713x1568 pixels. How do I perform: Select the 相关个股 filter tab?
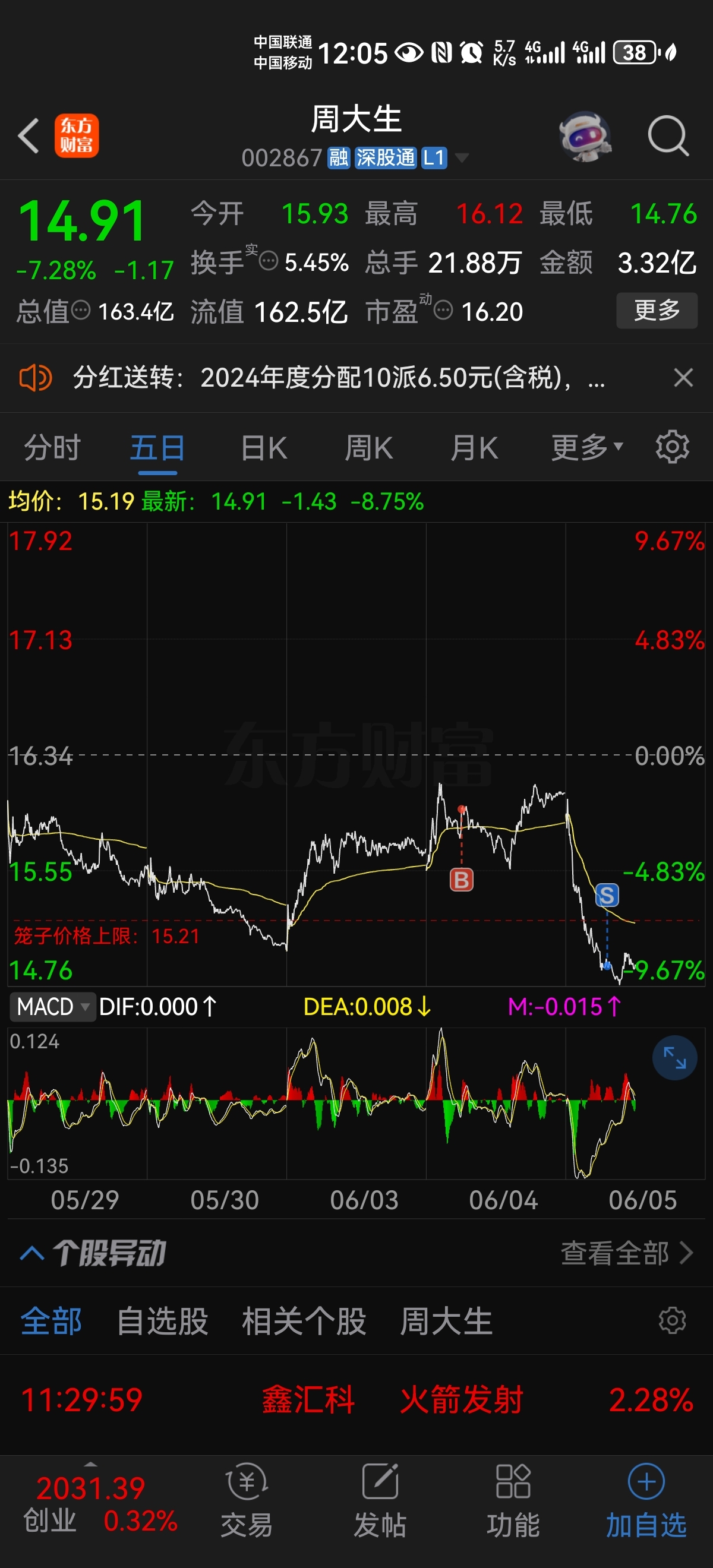pyautogui.click(x=304, y=1321)
